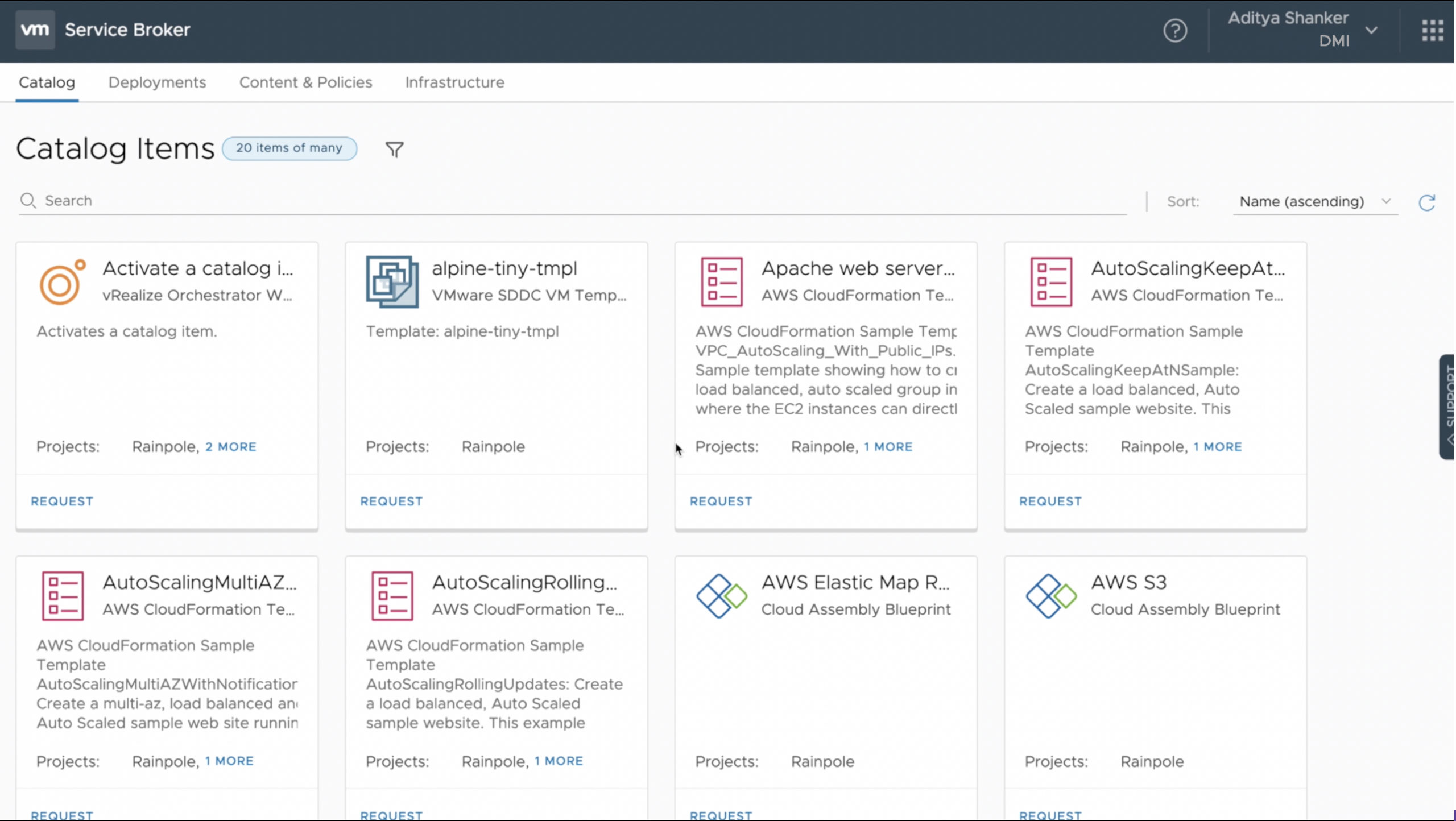Screen dimensions: 1456x821
Task: Switch to the Deployments tab
Action: point(157,82)
